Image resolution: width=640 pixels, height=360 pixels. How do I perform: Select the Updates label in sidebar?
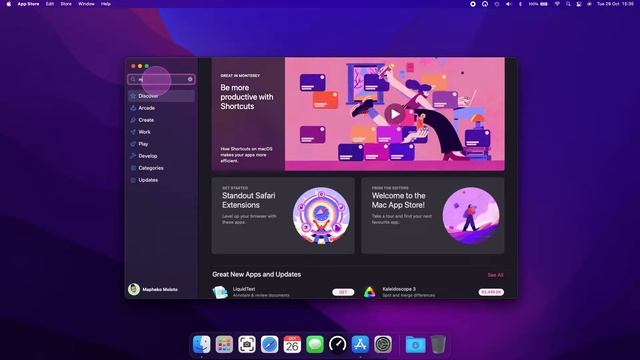148,180
